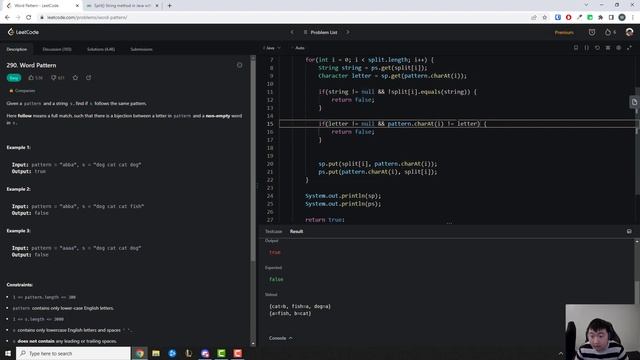Open the red Camtasia taskbar icon
This screenshot has width=640, height=360.
[238, 353]
